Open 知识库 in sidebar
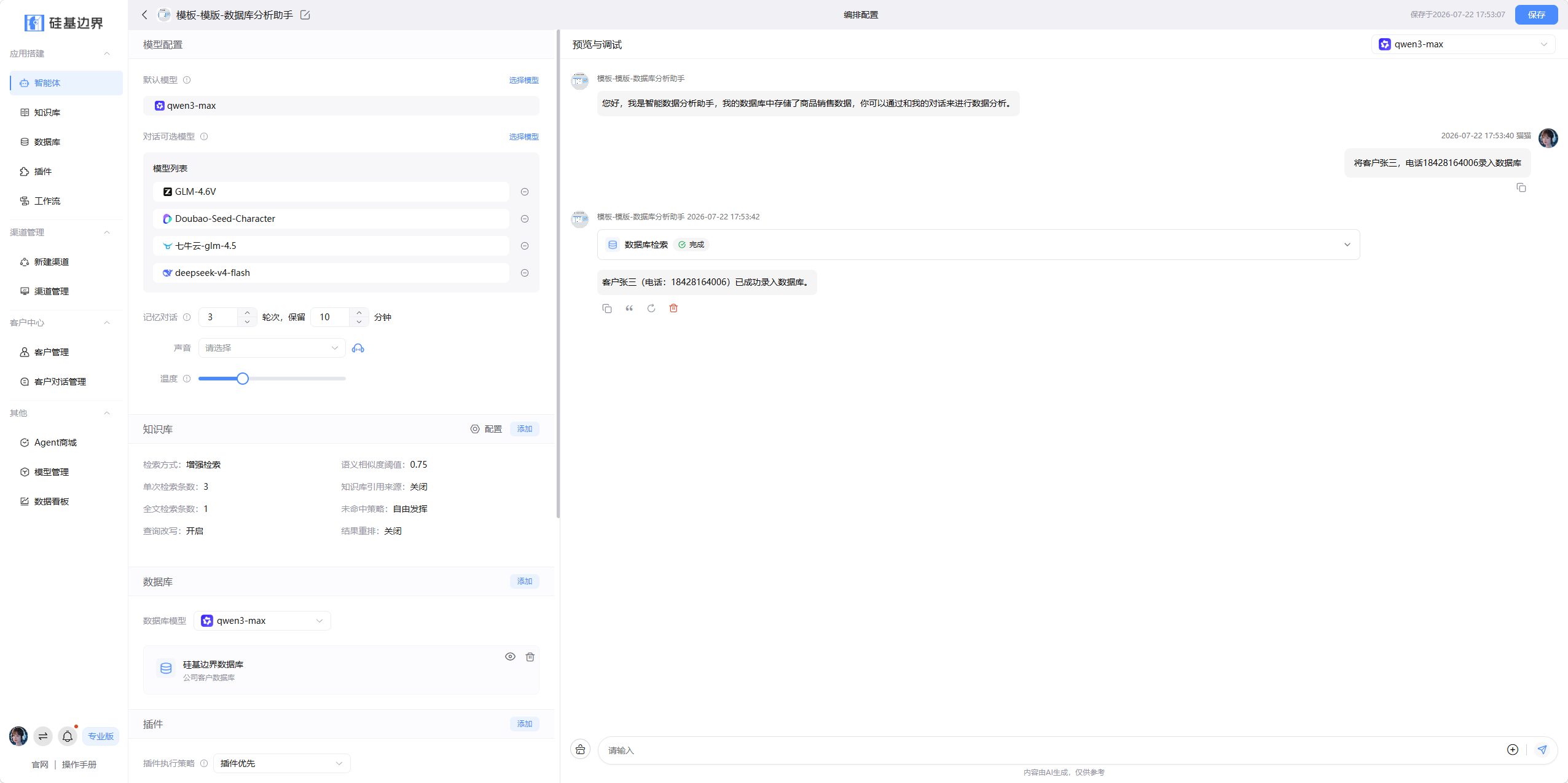Image resolution: width=1568 pixels, height=783 pixels. [x=66, y=112]
